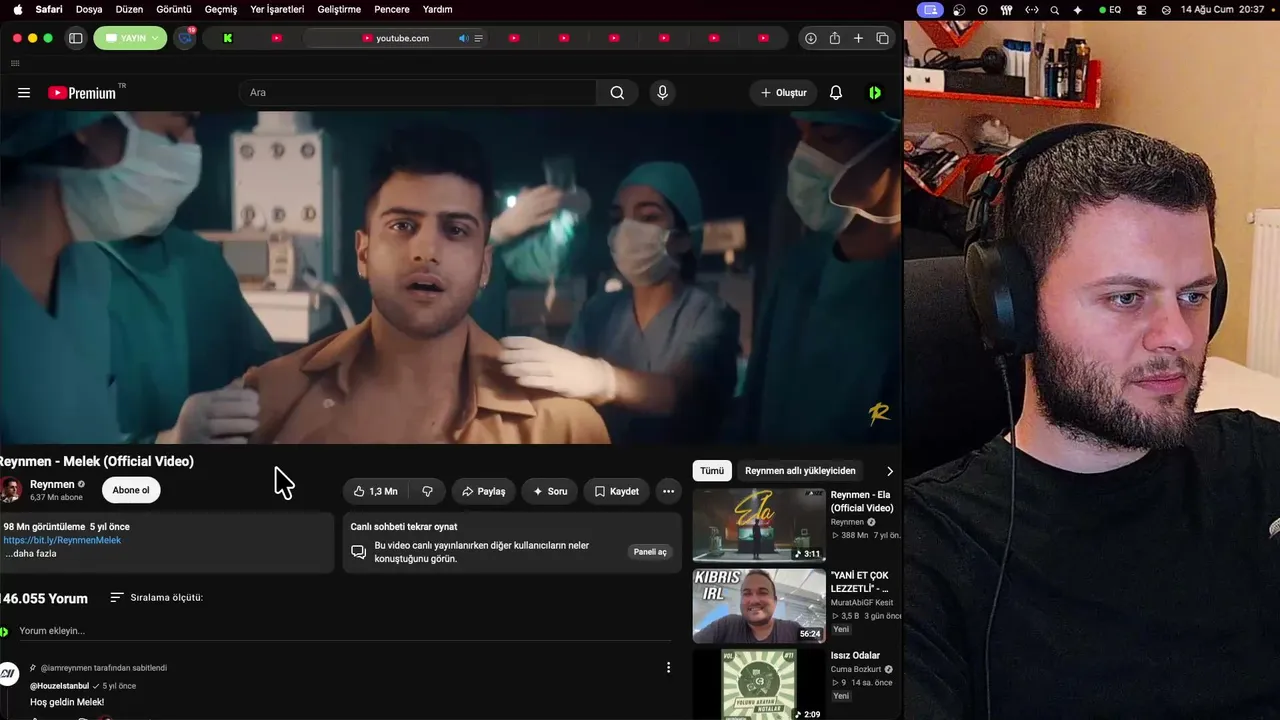Viewport: 1280px width, 720px height.
Task: Open the Kick pinned tab
Action: pyautogui.click(x=228, y=38)
